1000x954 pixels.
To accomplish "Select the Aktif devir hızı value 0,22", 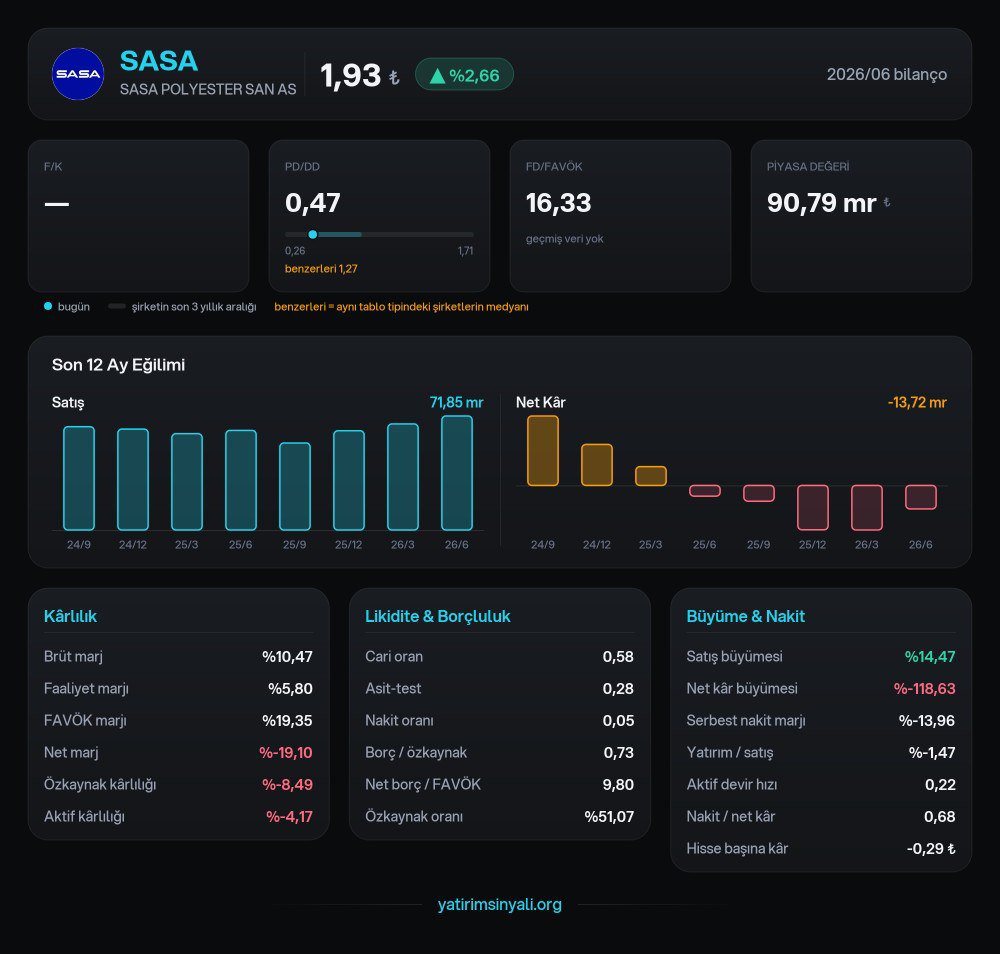I will pyautogui.click(x=941, y=784).
